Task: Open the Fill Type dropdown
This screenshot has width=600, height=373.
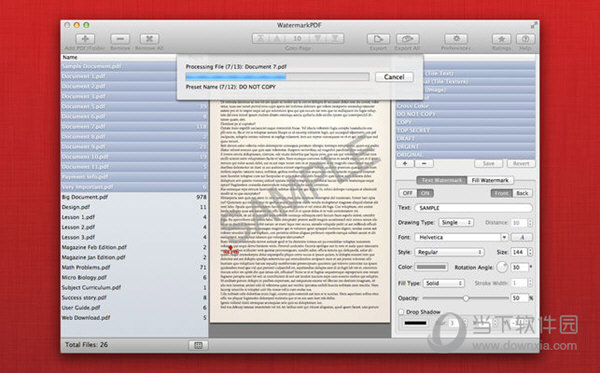Action: (443, 283)
